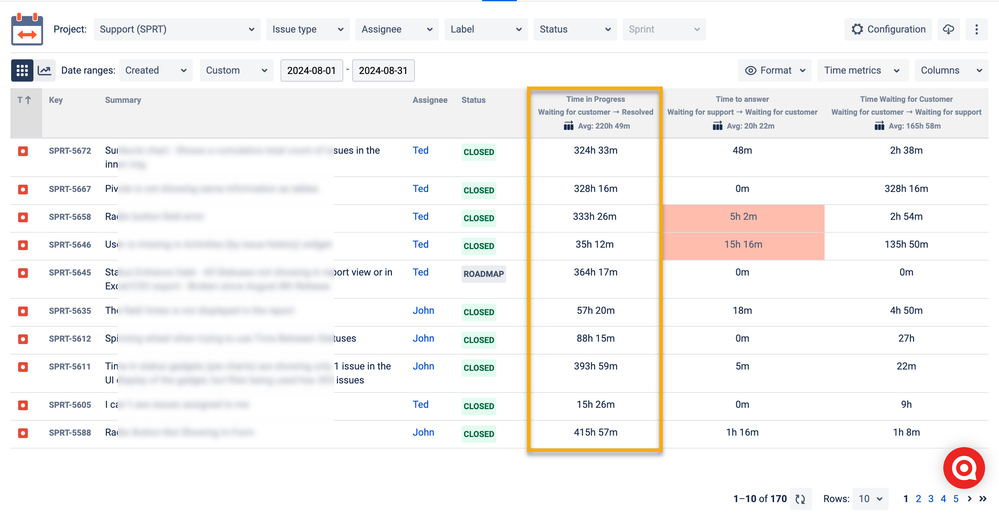This screenshot has height=519, width=999.
Task: Open the Project Support (SPRT) dropdown
Action: click(x=177, y=29)
